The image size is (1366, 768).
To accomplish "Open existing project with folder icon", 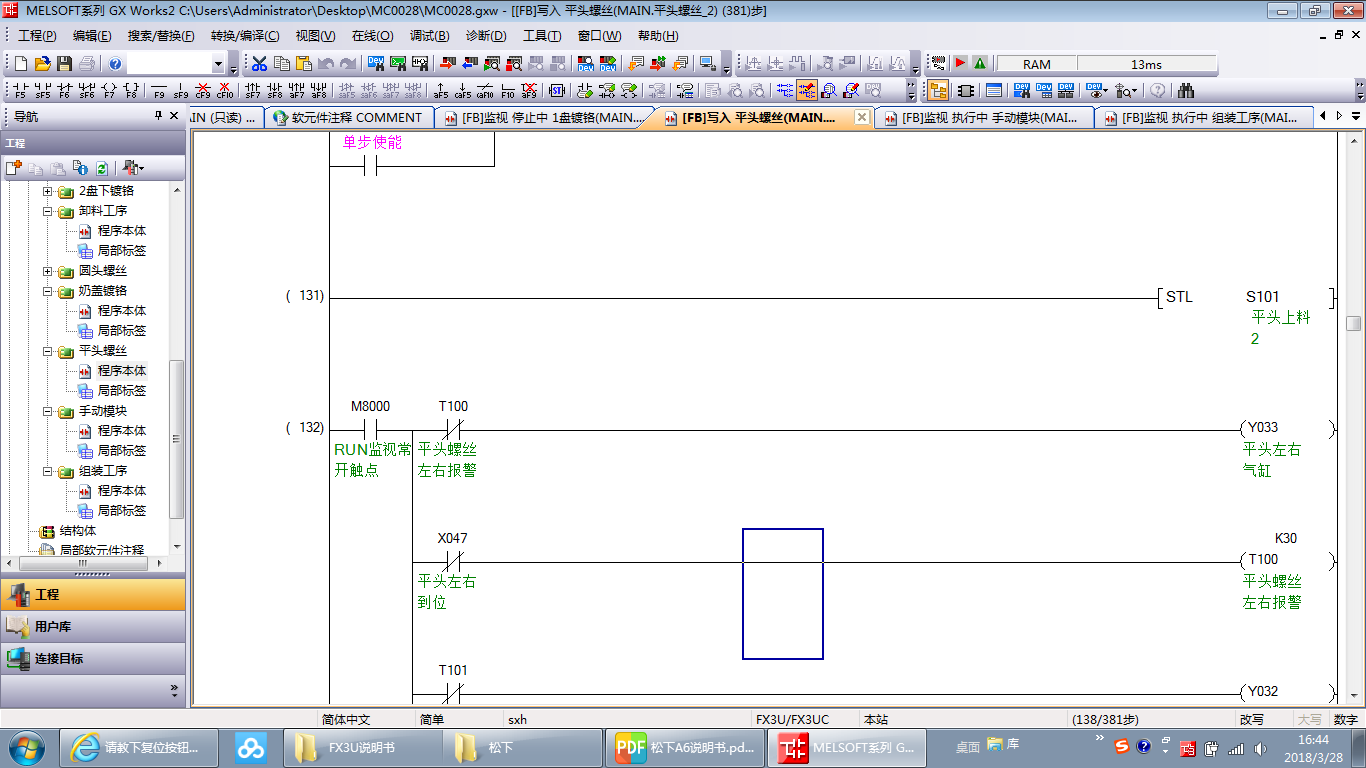I will (42, 64).
